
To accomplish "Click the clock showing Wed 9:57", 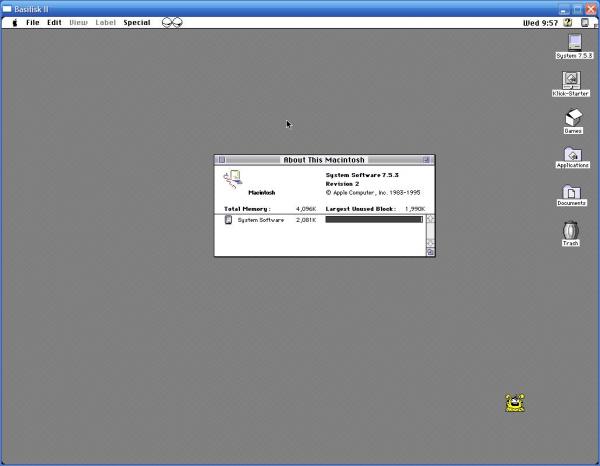I will point(540,23).
